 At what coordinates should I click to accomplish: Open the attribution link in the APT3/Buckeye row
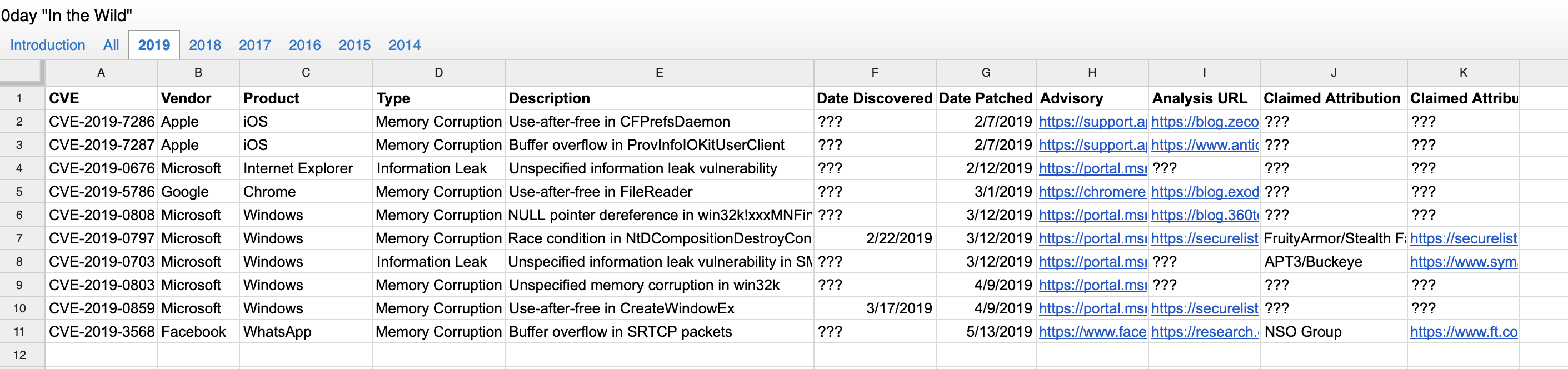[1464, 262]
